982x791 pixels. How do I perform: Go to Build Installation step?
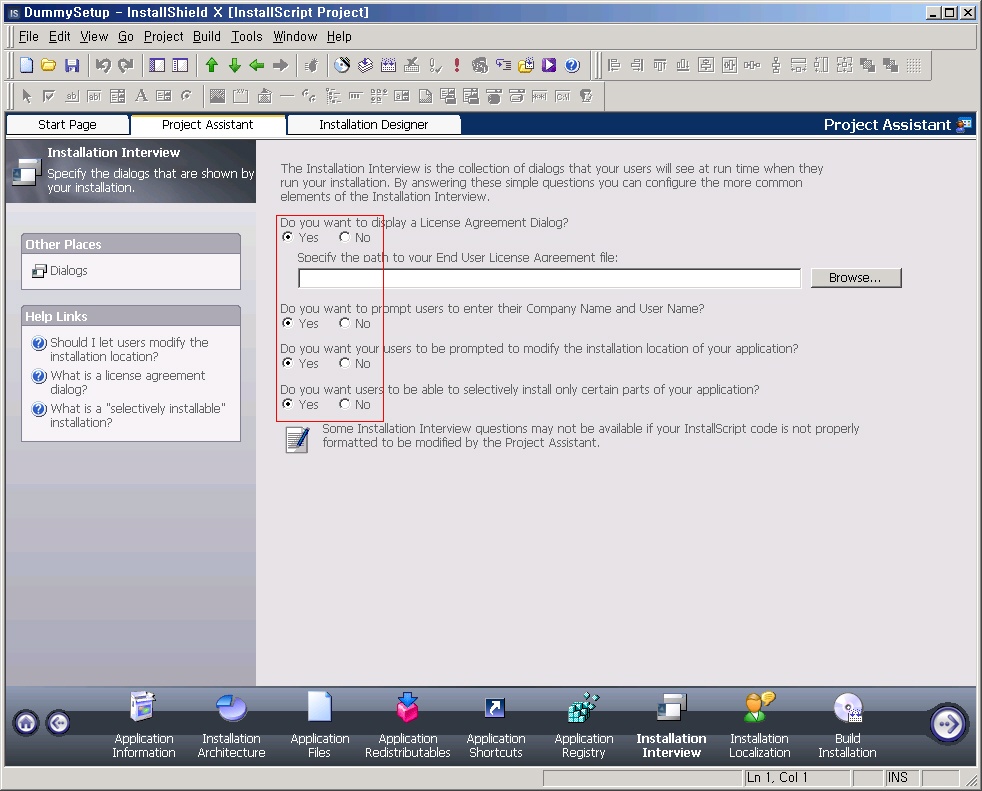[847, 725]
